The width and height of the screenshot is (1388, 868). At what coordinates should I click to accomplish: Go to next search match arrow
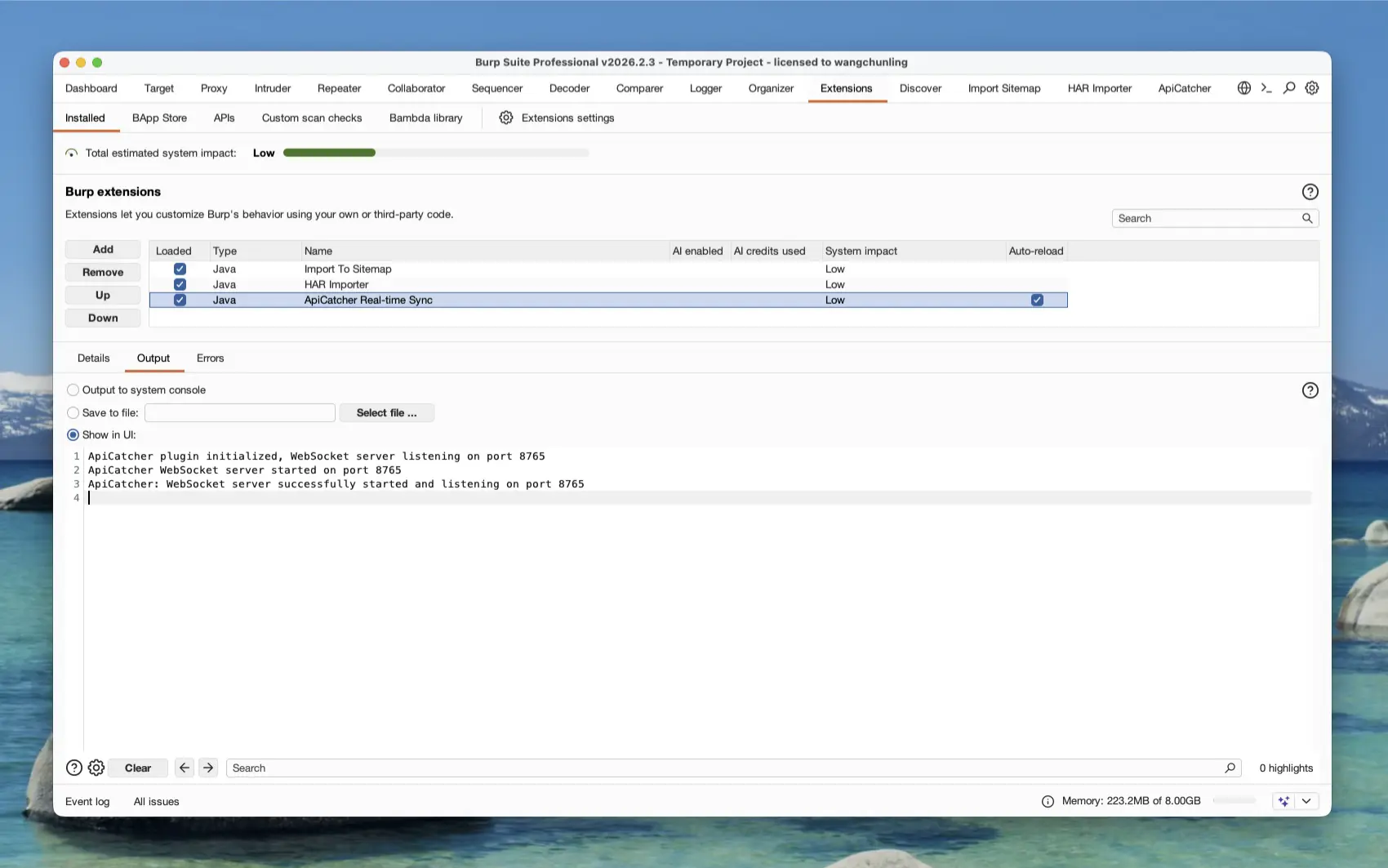(208, 768)
